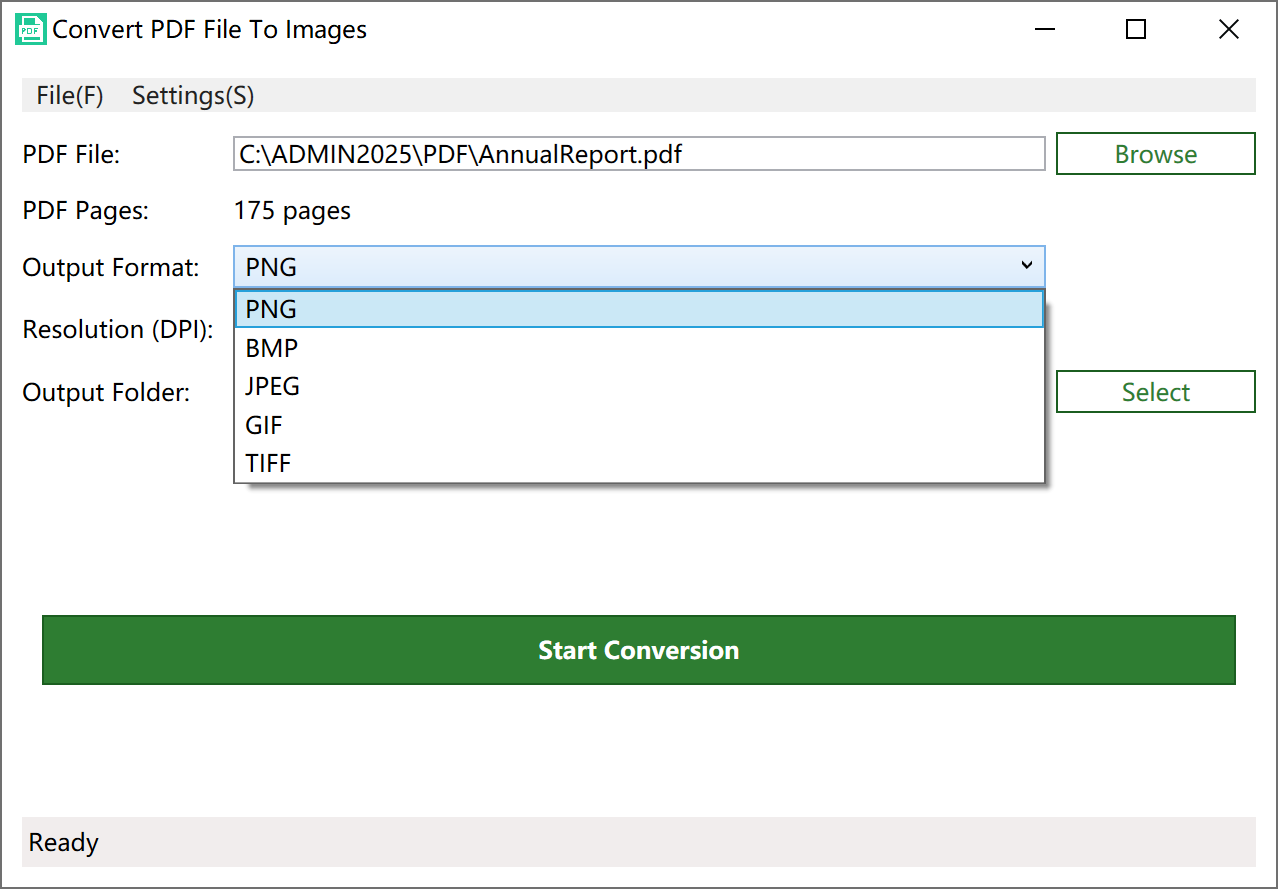The width and height of the screenshot is (1278, 889).
Task: Click the PDF Pages label
Action: pos(84,210)
